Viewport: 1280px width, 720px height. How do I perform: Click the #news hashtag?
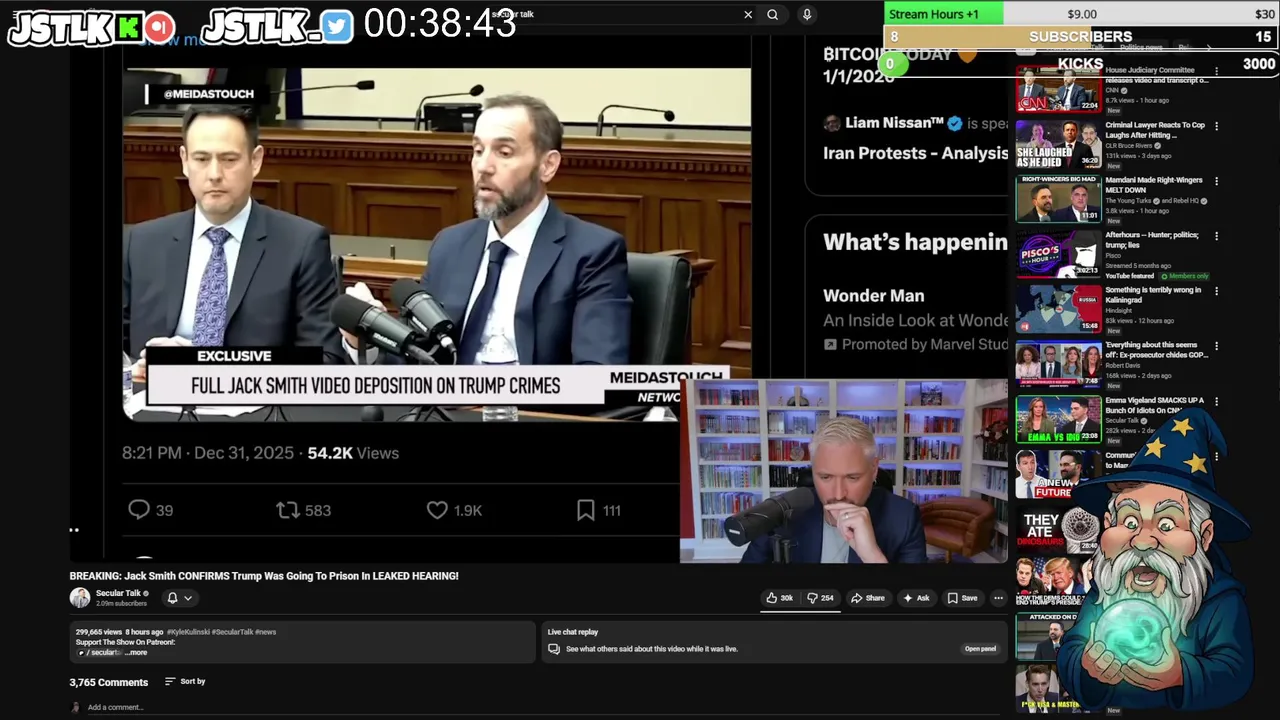tap(266, 632)
